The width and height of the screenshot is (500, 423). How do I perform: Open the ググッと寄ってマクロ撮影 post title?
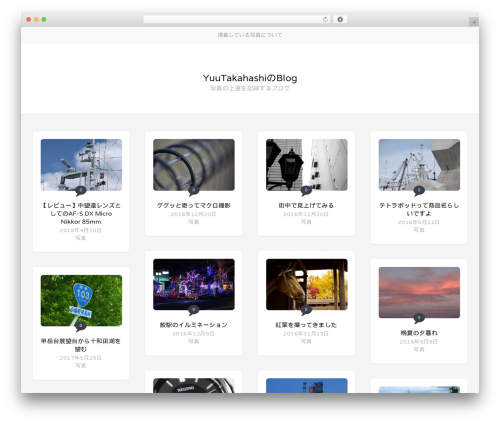194,205
